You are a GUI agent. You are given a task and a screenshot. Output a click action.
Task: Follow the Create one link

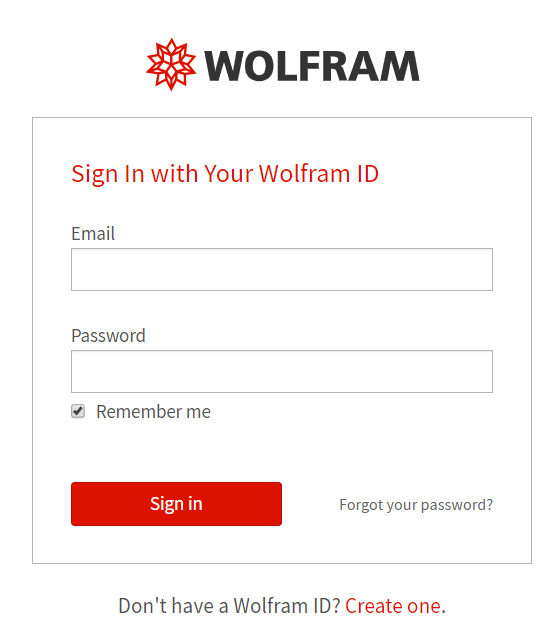(393, 606)
